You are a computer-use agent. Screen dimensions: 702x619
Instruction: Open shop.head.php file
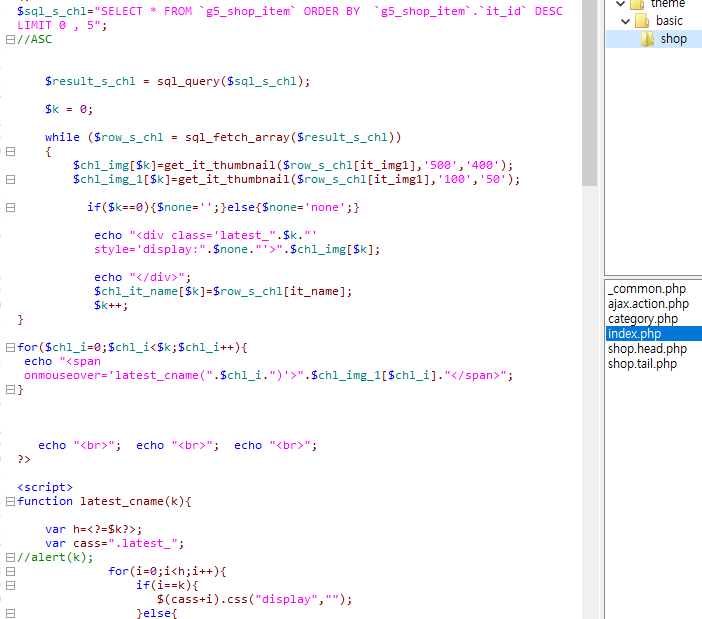(x=647, y=349)
